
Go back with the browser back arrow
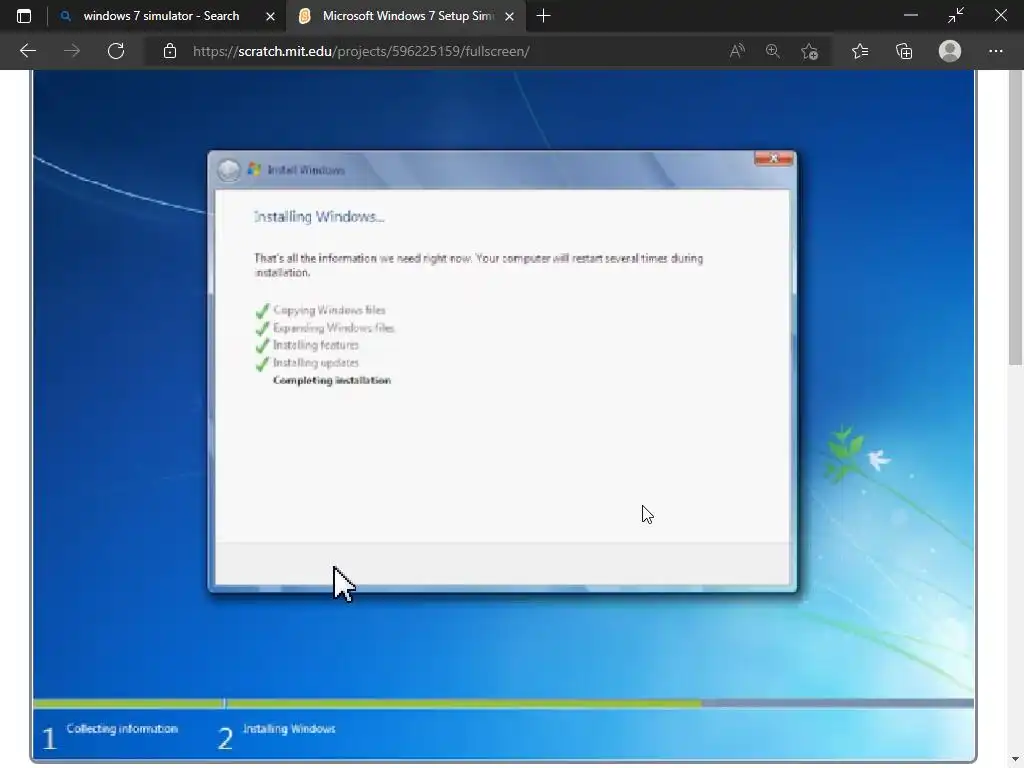[x=28, y=51]
